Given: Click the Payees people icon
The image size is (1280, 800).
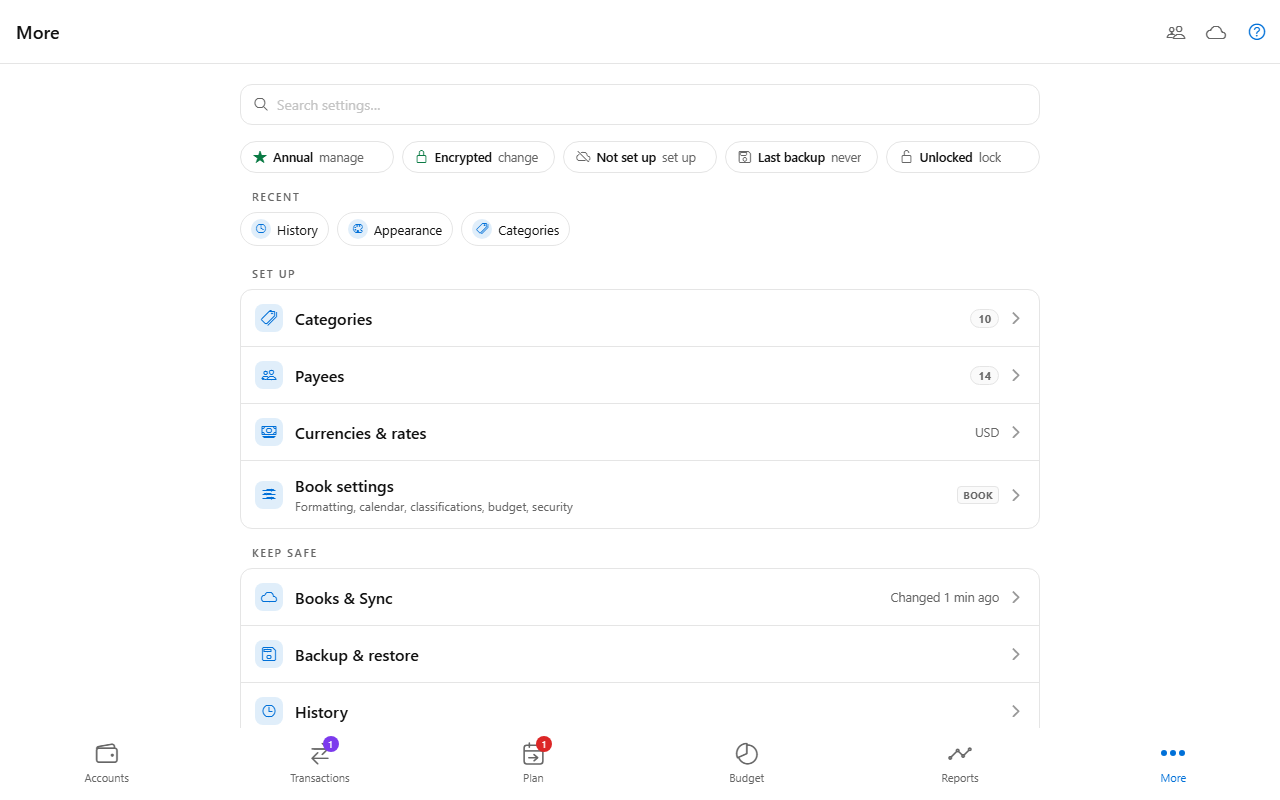Looking at the screenshot, I should [269, 375].
